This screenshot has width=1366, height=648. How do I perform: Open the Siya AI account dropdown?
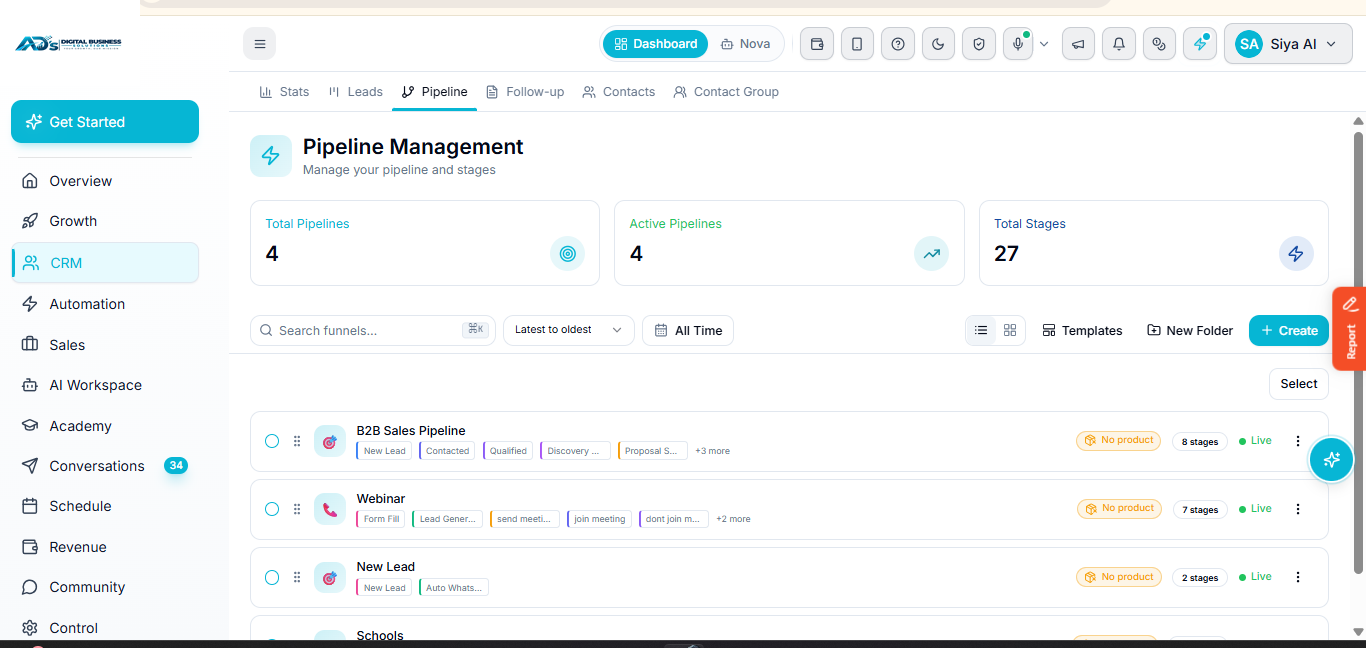[1288, 44]
